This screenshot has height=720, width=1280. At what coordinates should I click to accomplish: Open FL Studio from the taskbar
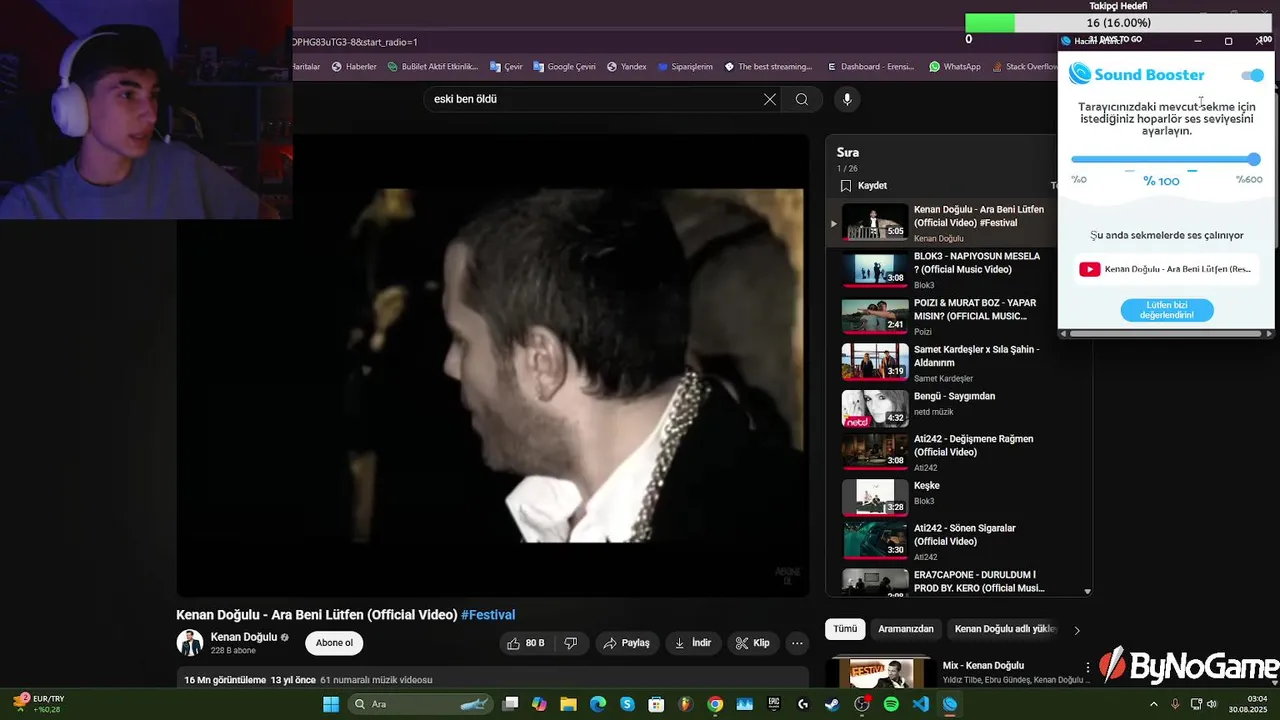click(x=685, y=704)
